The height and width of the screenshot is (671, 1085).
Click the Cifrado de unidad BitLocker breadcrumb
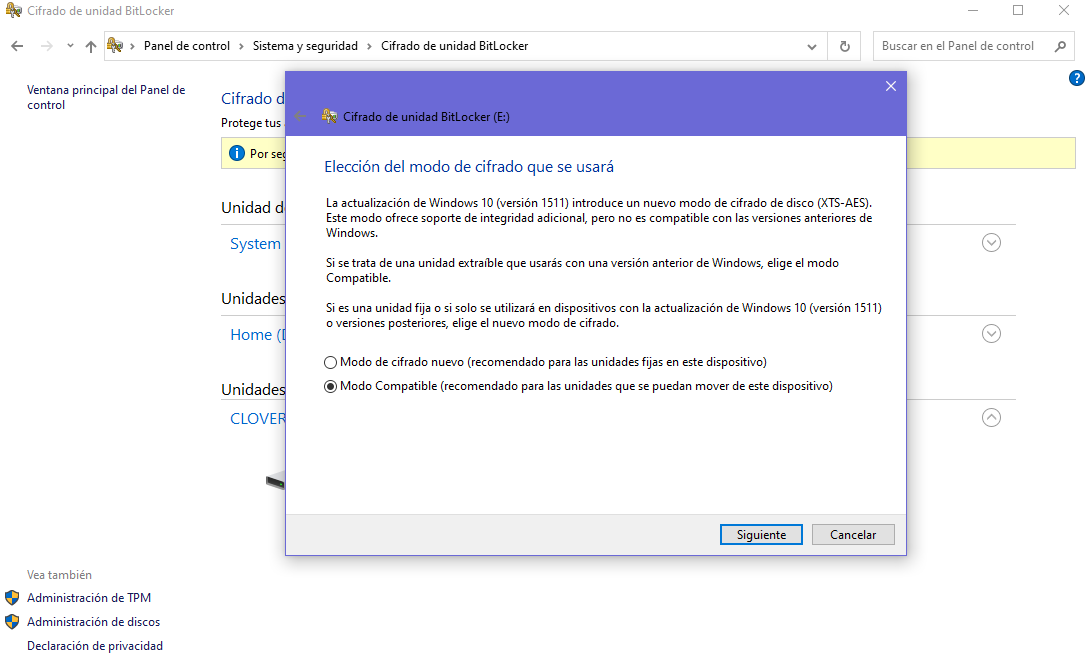[x=455, y=46]
